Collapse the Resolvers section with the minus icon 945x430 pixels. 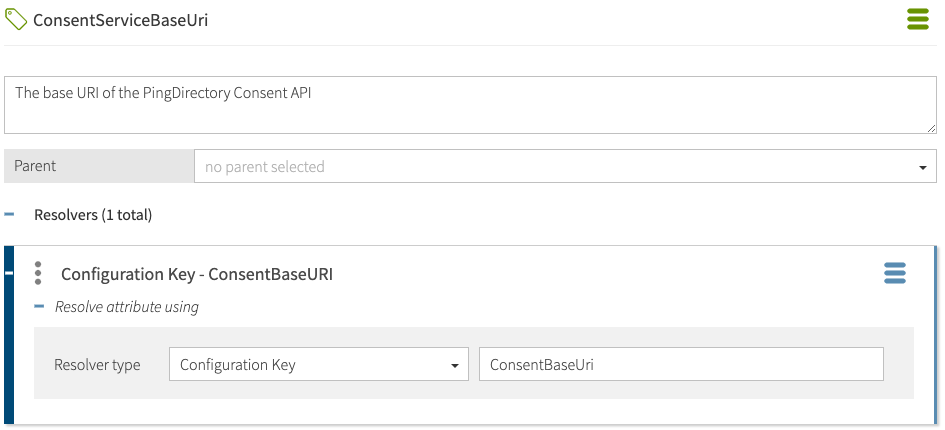coord(10,214)
